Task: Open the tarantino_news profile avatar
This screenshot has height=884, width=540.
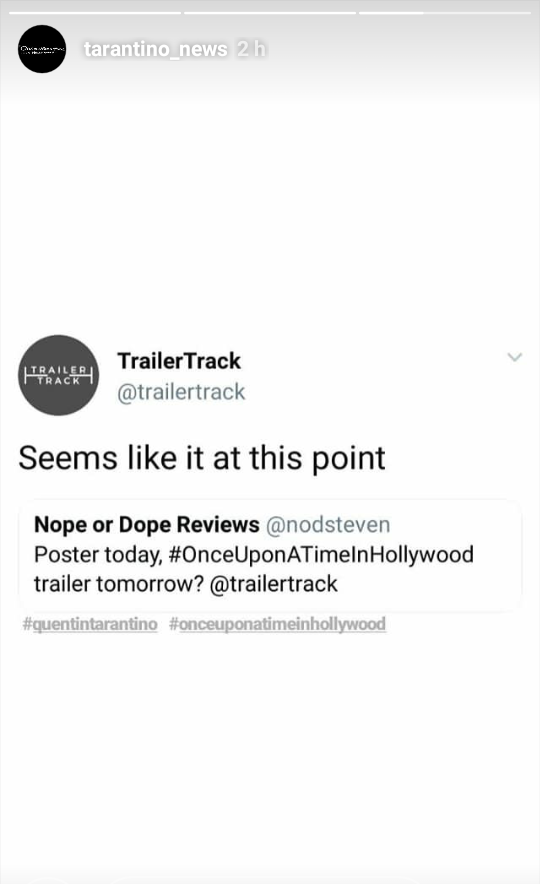Action: [x=42, y=49]
